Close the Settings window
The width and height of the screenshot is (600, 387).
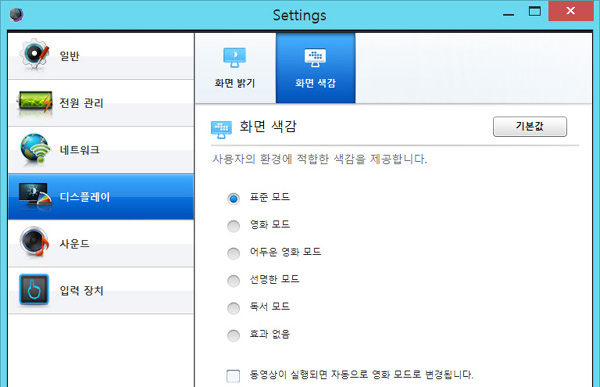[571, 11]
